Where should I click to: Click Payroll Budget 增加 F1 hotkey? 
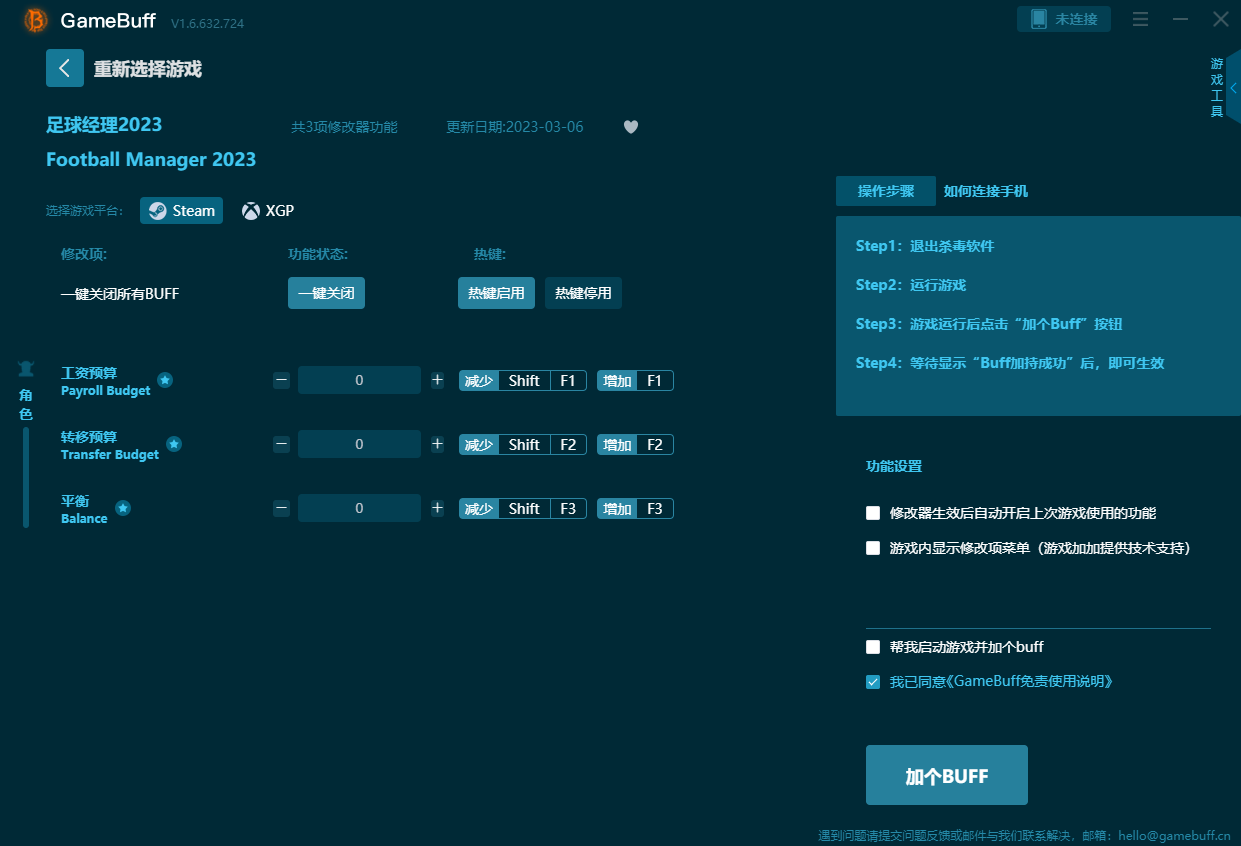pos(635,380)
